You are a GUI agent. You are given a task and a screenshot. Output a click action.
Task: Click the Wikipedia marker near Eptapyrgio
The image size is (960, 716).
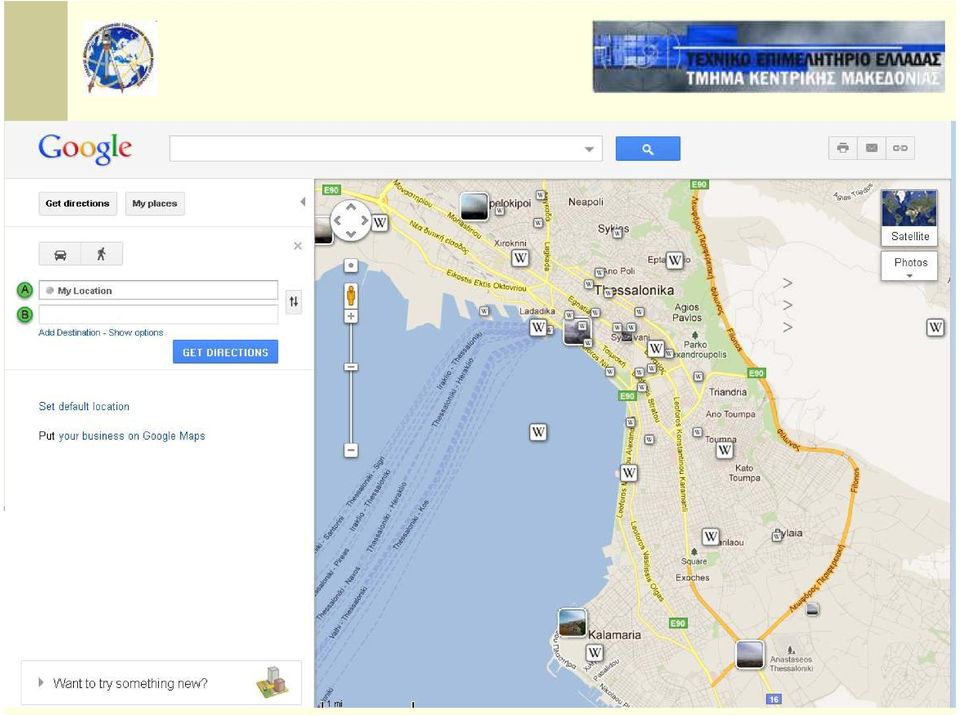coord(675,260)
